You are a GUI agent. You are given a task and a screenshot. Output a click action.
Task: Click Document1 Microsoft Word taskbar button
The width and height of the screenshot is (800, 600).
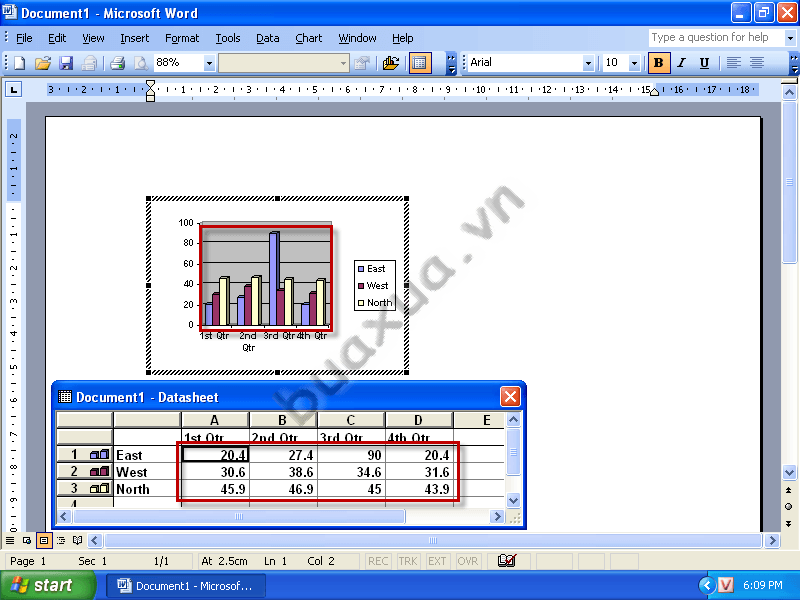[186, 586]
